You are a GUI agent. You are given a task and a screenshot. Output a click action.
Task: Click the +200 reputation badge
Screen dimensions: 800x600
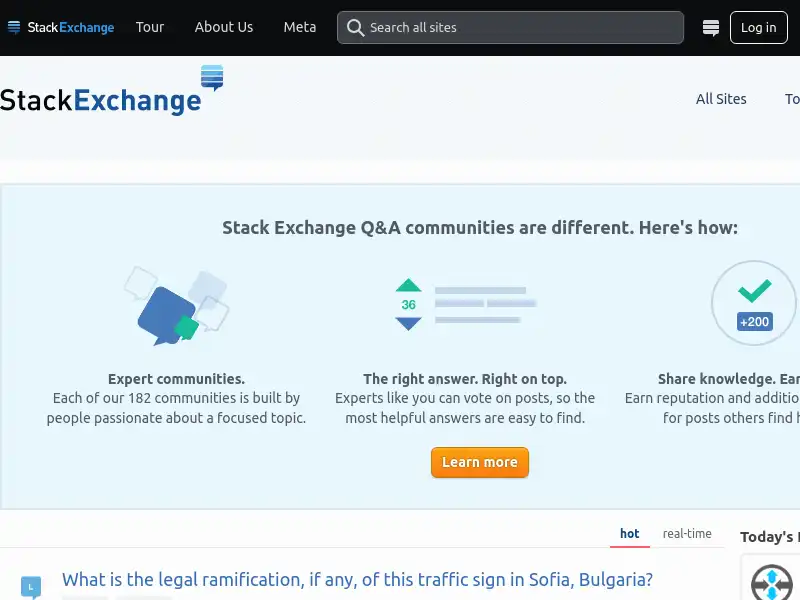(754, 321)
